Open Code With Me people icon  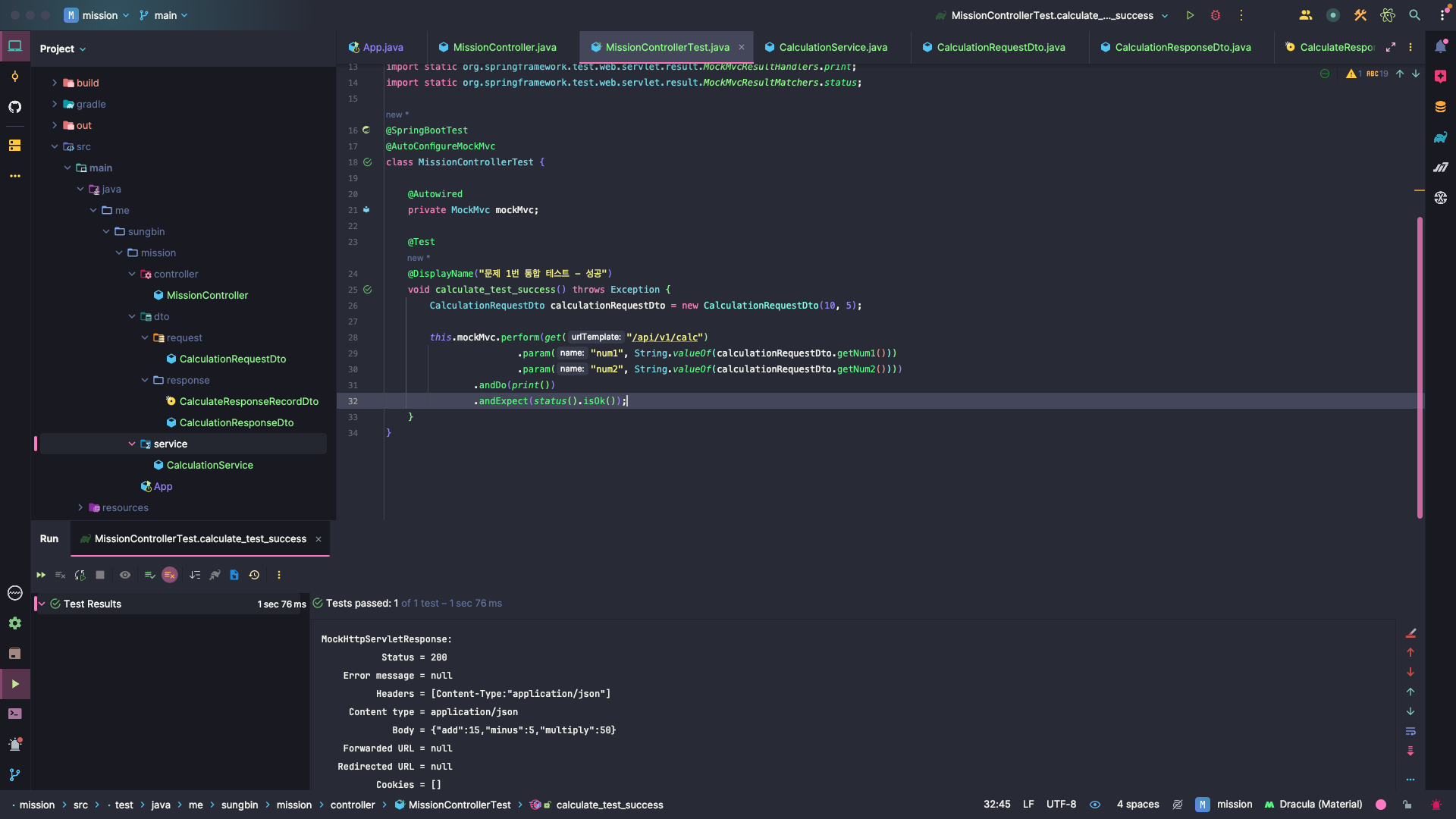[x=1306, y=15]
